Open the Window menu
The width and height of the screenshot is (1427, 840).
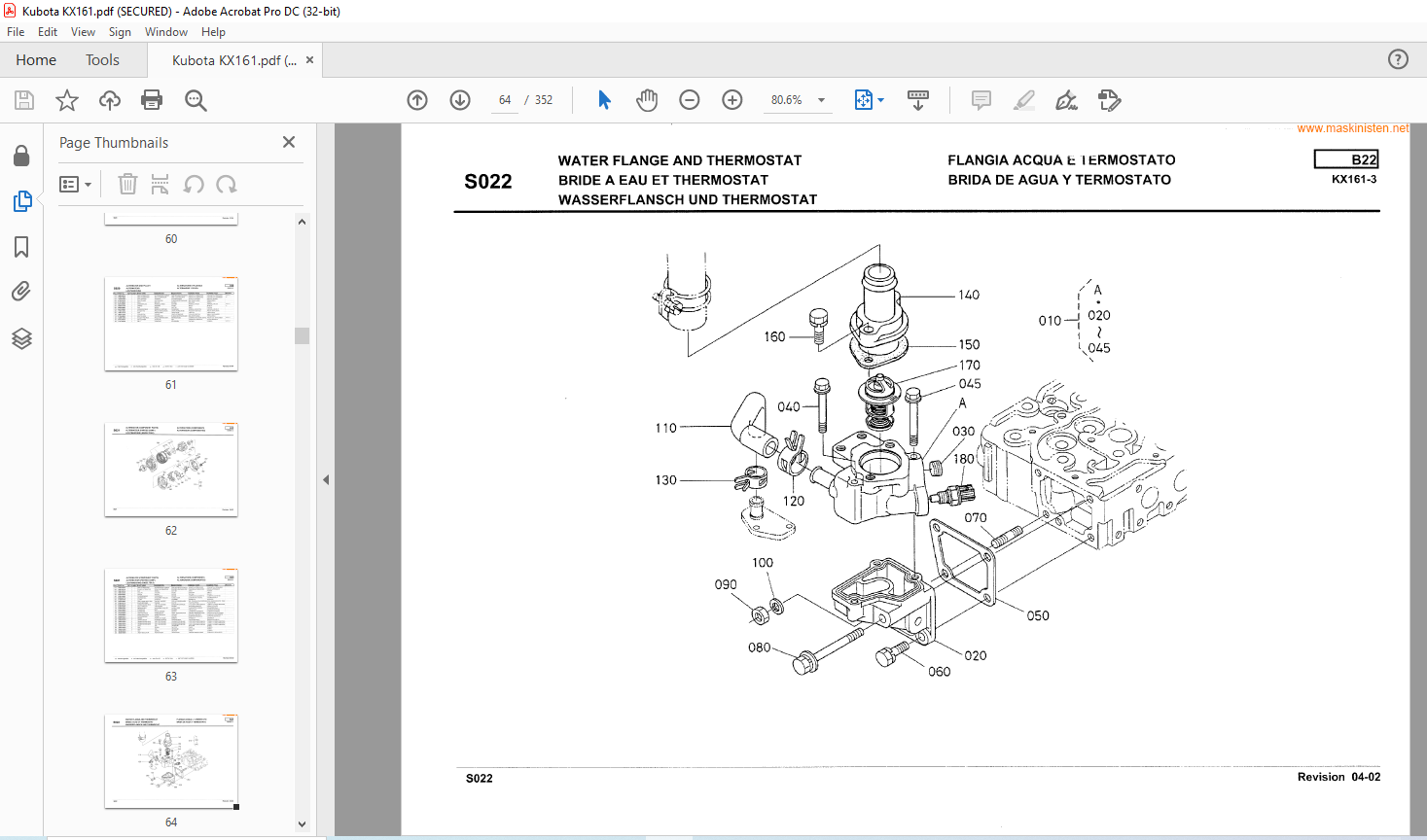click(x=166, y=32)
